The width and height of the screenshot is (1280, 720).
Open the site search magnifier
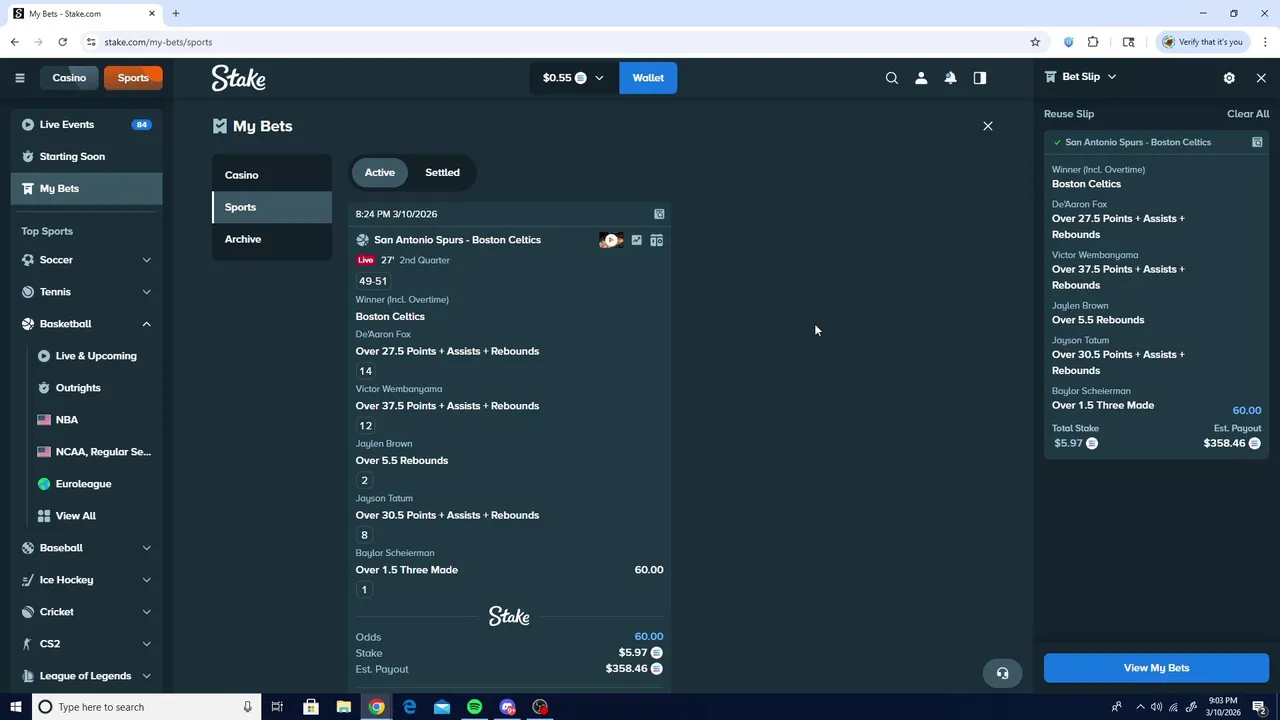pos(892,78)
